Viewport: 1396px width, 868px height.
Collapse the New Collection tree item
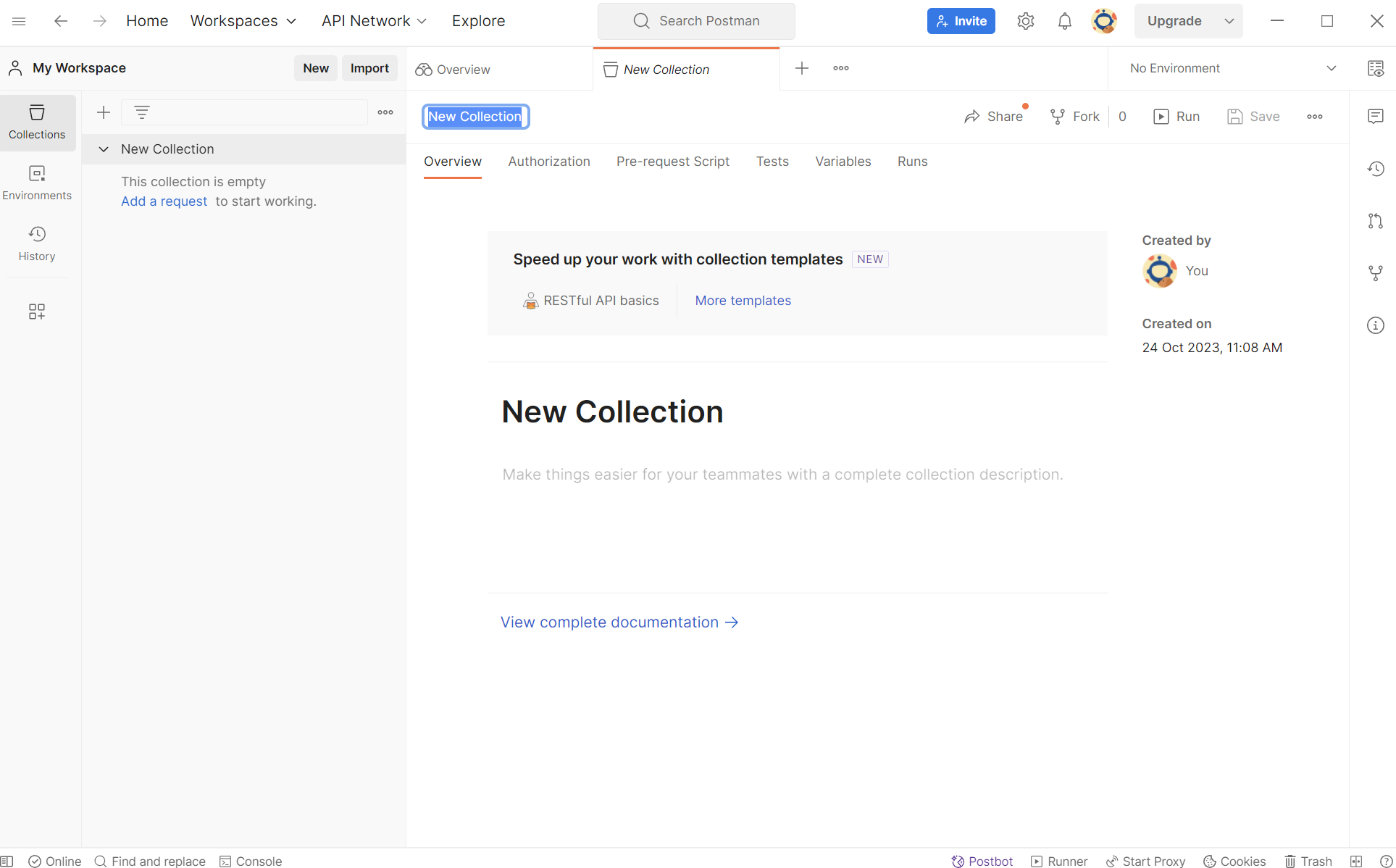pos(104,149)
